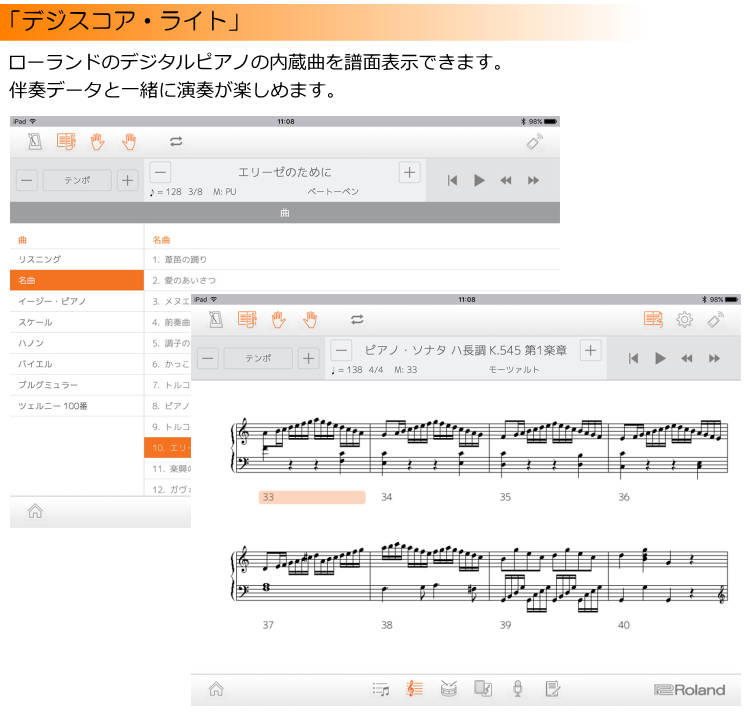Choose song number 11 in the list
This screenshot has height=718, width=750.
coord(168,469)
